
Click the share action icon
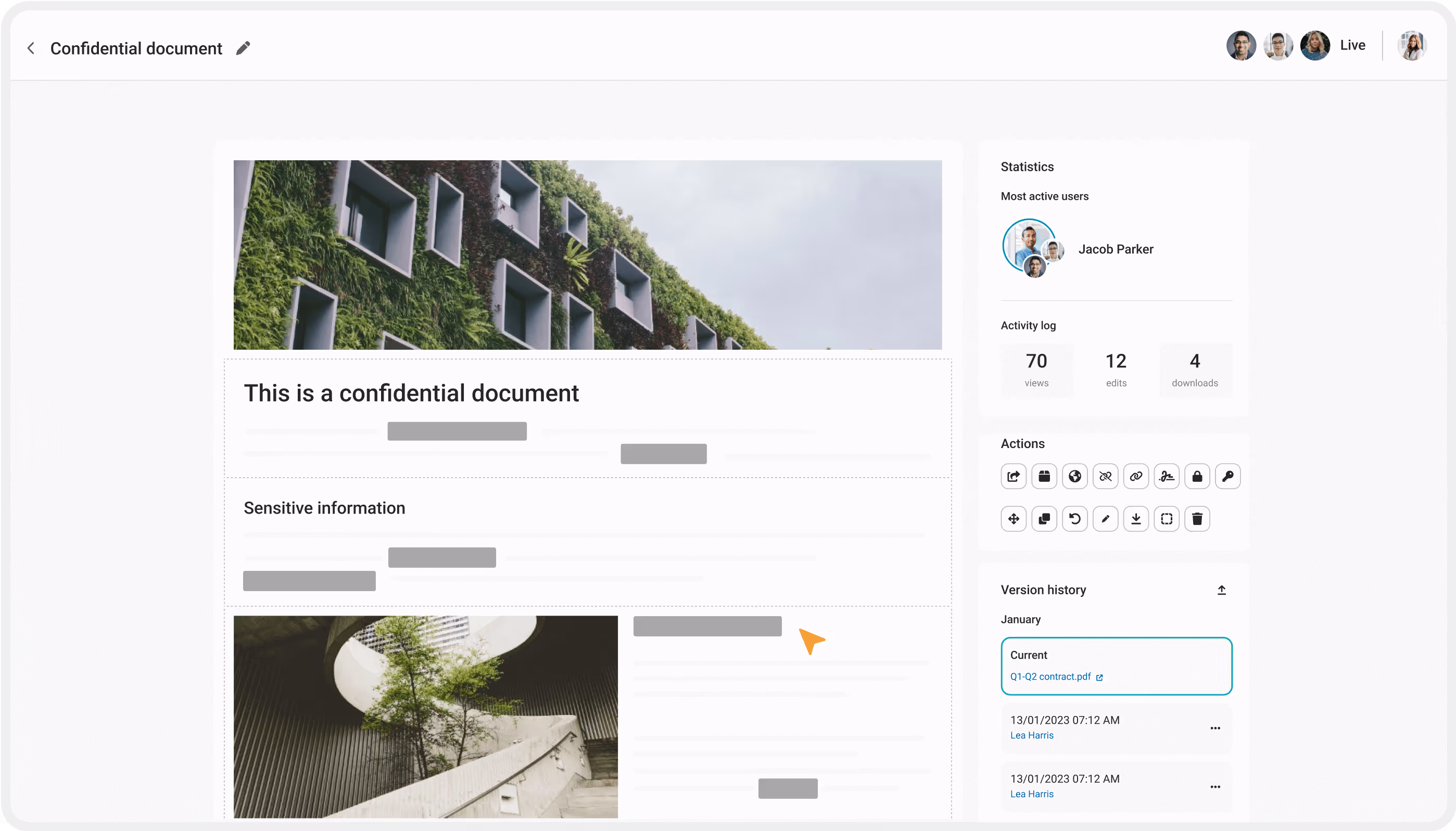1014,477
